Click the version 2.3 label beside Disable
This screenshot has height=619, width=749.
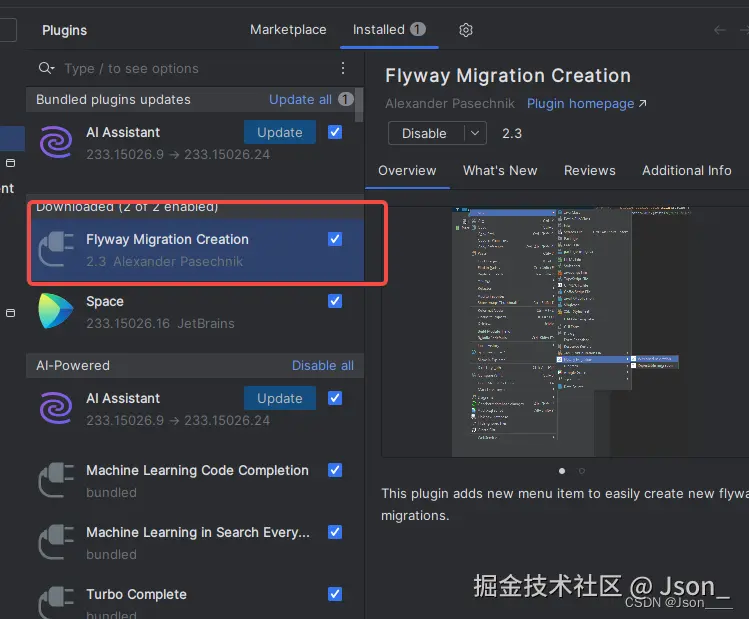pos(512,133)
